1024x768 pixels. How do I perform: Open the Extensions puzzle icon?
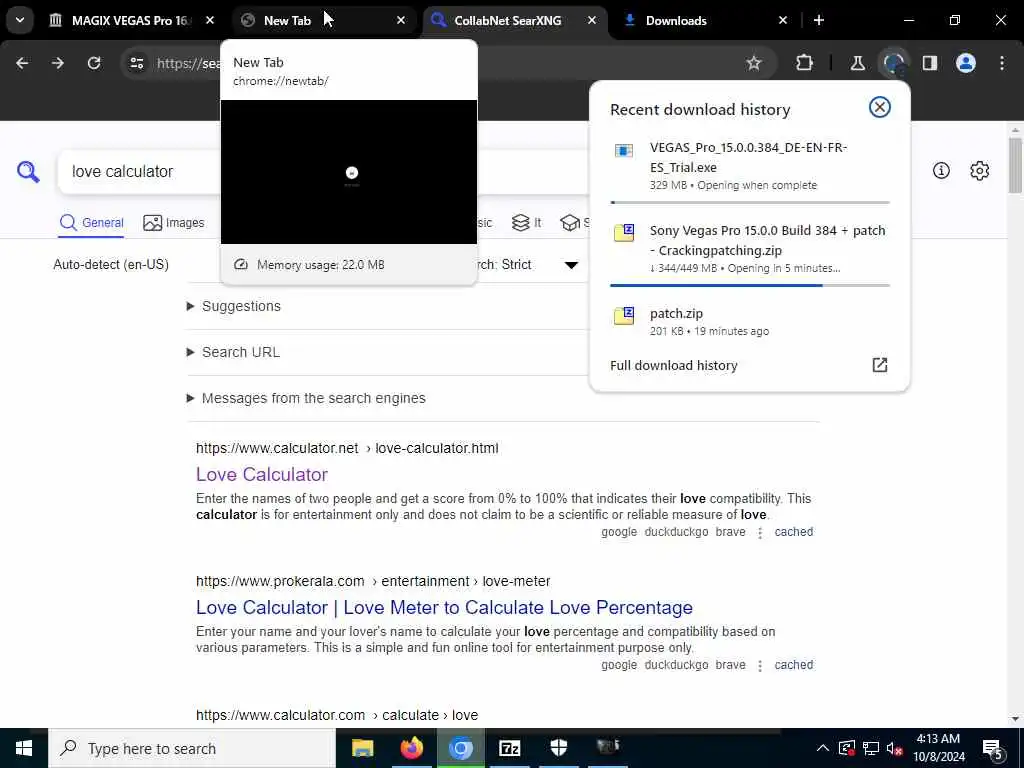point(805,63)
